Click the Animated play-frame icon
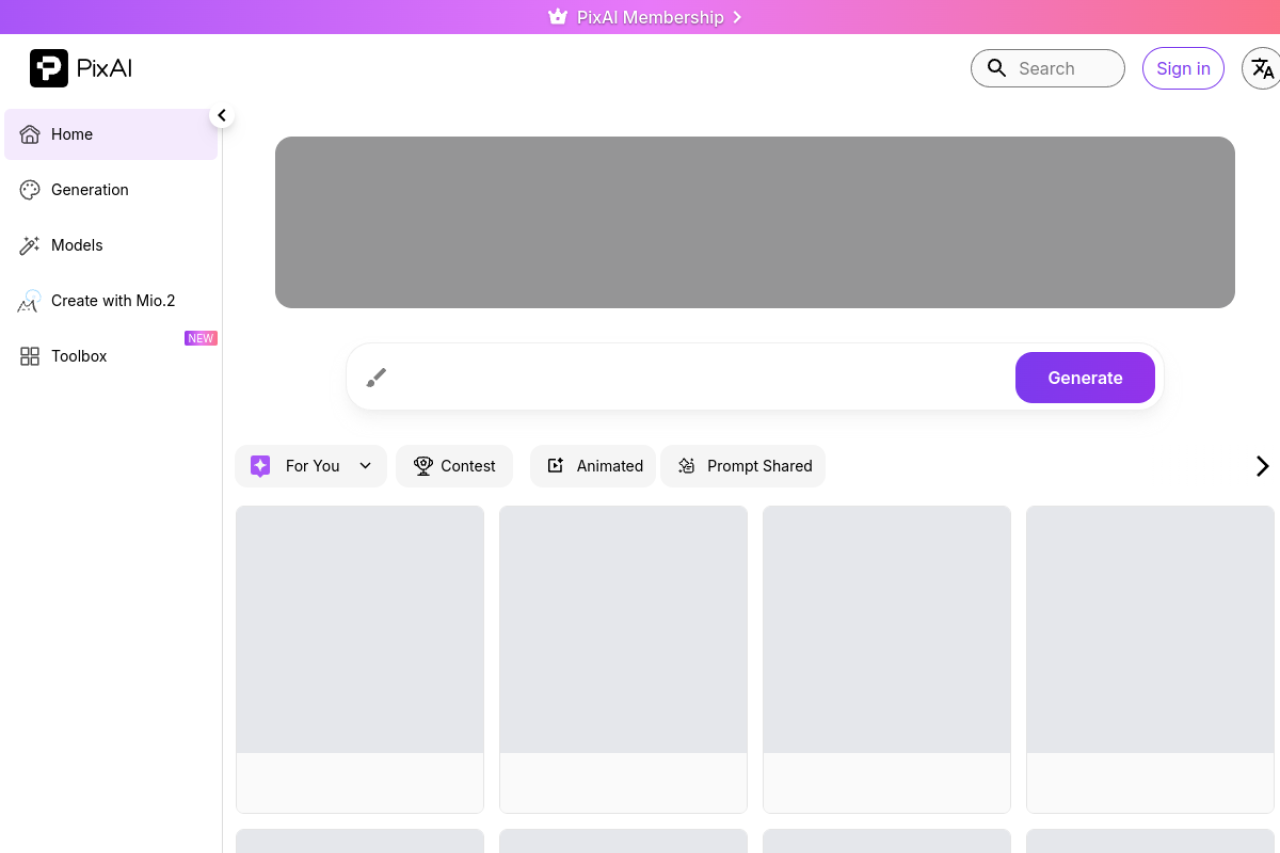1280x853 pixels. (x=555, y=466)
